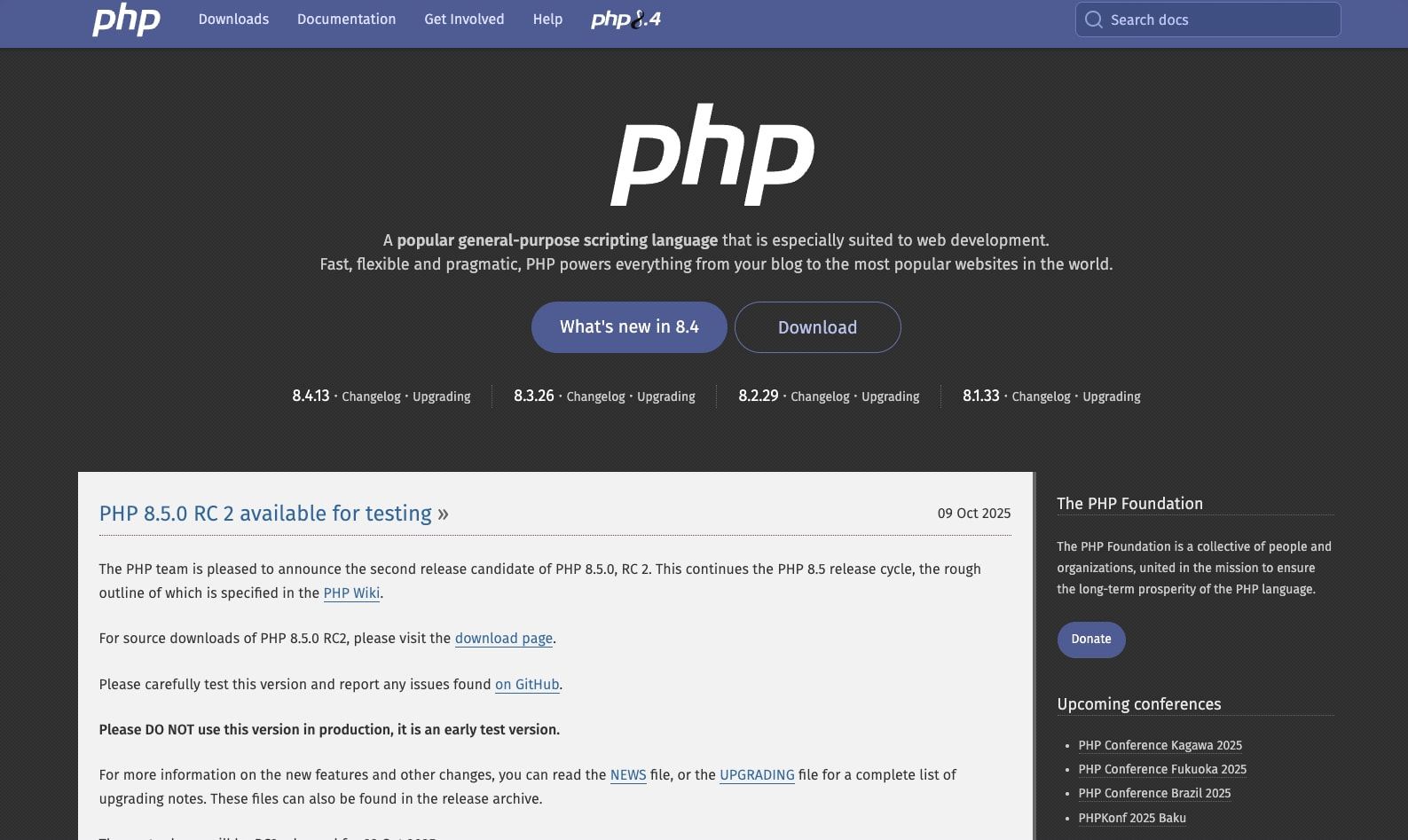The width and height of the screenshot is (1408, 840).
Task: Open the 8.1.33 version link
Action: coord(980,396)
